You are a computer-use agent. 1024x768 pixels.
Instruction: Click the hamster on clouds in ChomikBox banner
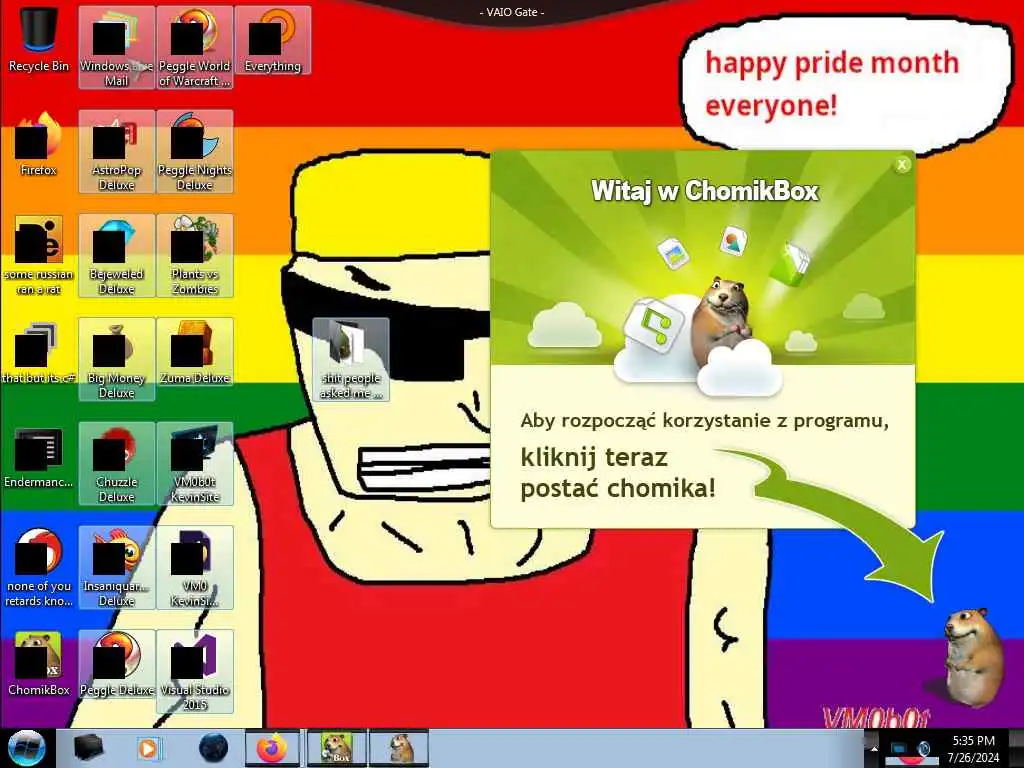point(722,320)
